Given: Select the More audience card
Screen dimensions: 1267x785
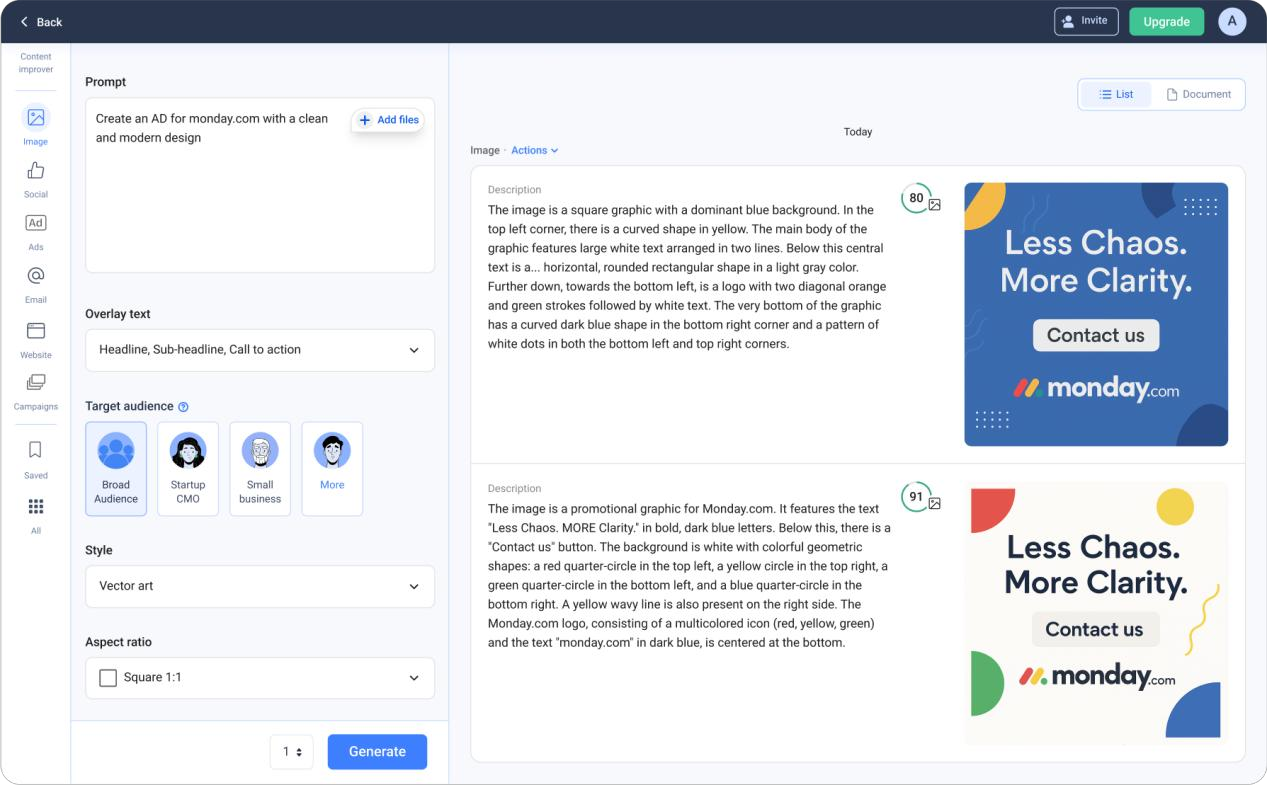Looking at the screenshot, I should click(x=332, y=469).
